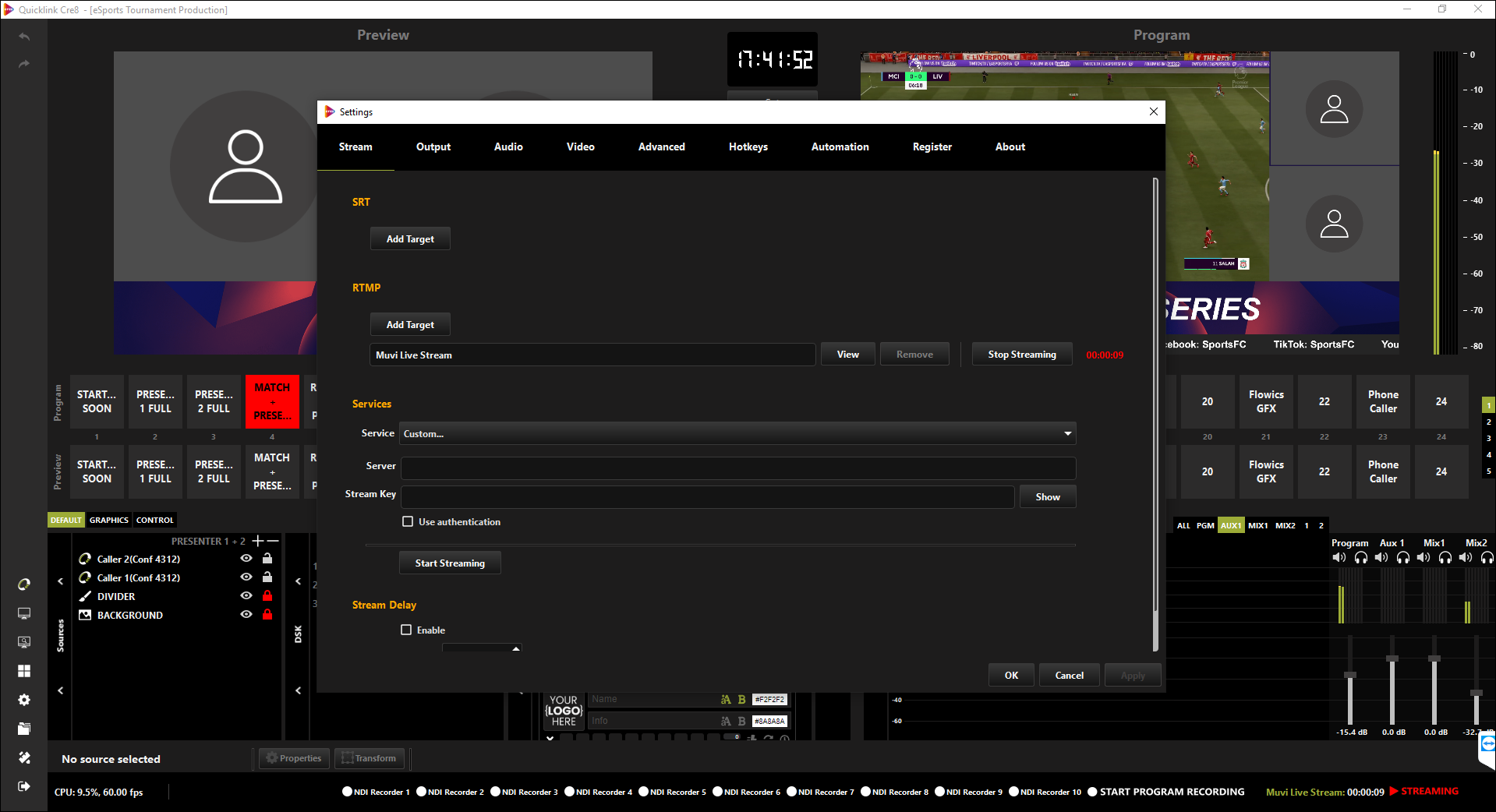Image resolution: width=1496 pixels, height=812 pixels.
Task: Click the undo arrow at top left
Action: click(24, 37)
